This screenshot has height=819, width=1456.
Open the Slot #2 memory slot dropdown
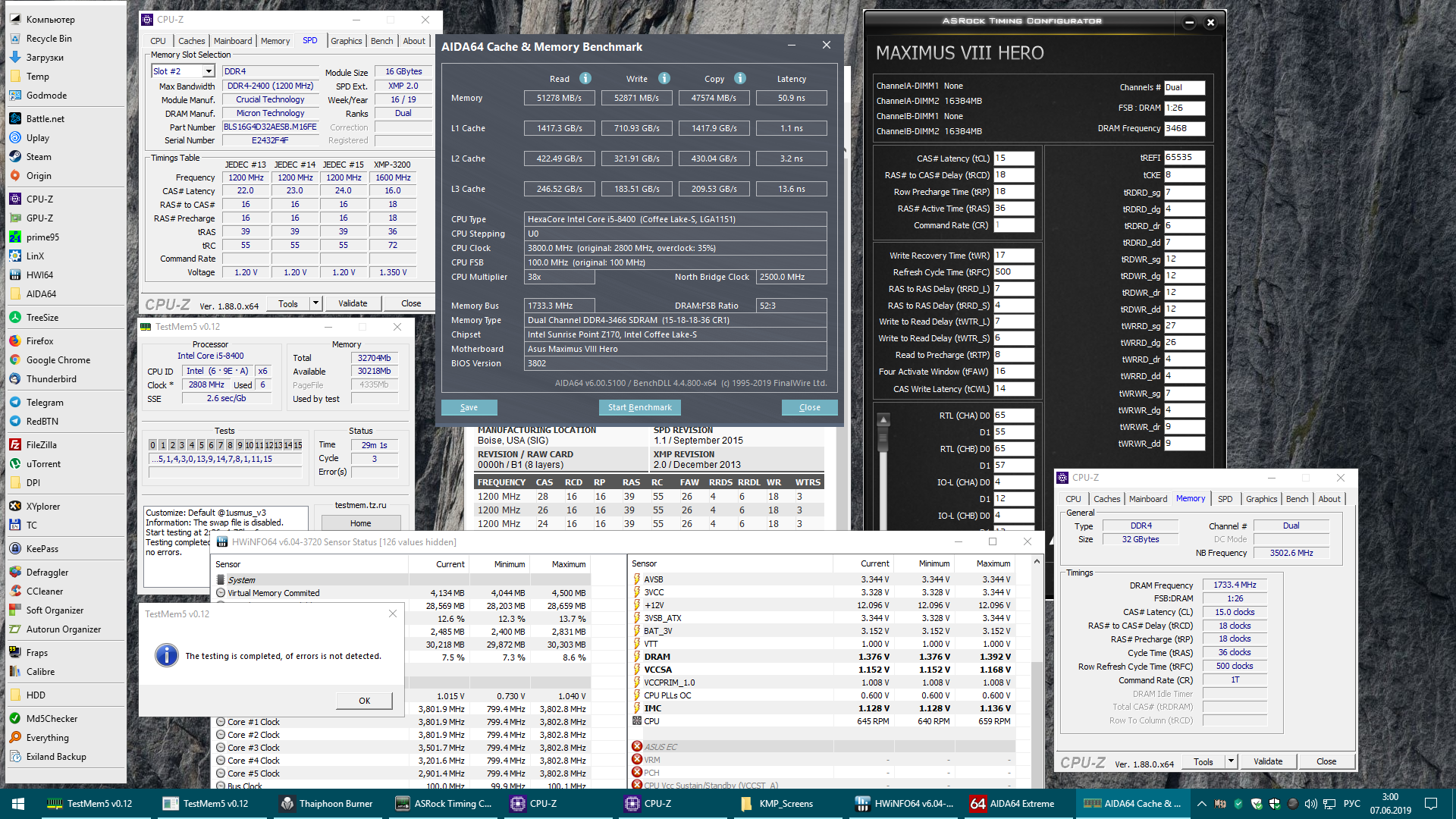click(x=209, y=71)
